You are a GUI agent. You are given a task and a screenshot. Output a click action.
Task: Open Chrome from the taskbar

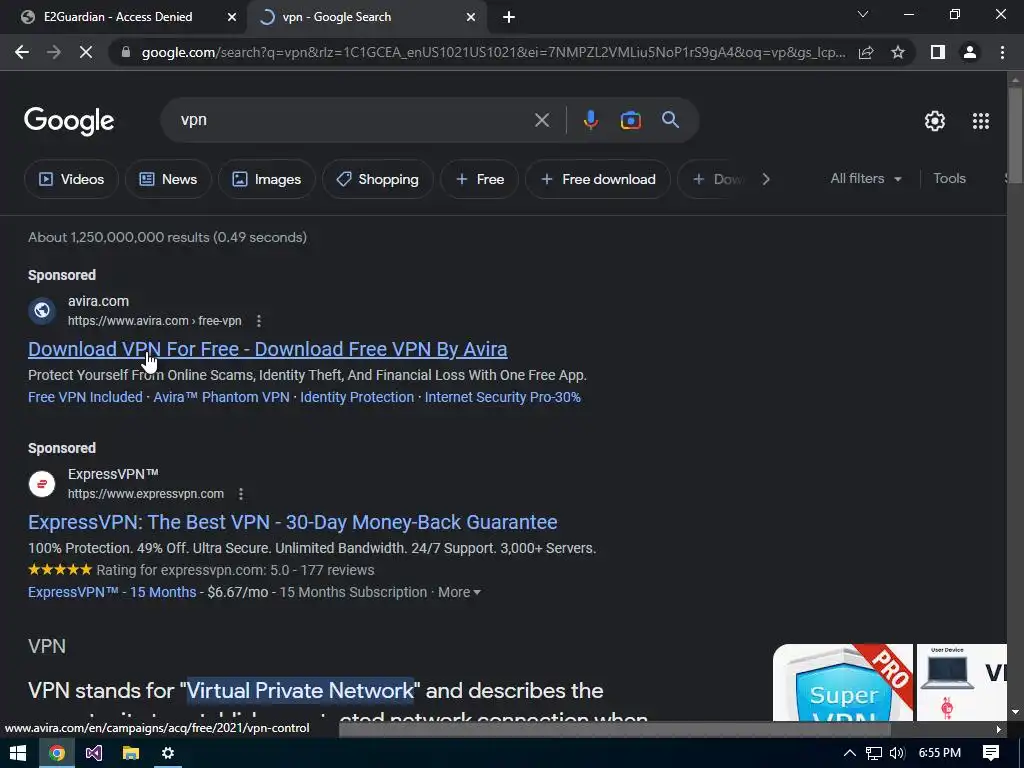57,753
